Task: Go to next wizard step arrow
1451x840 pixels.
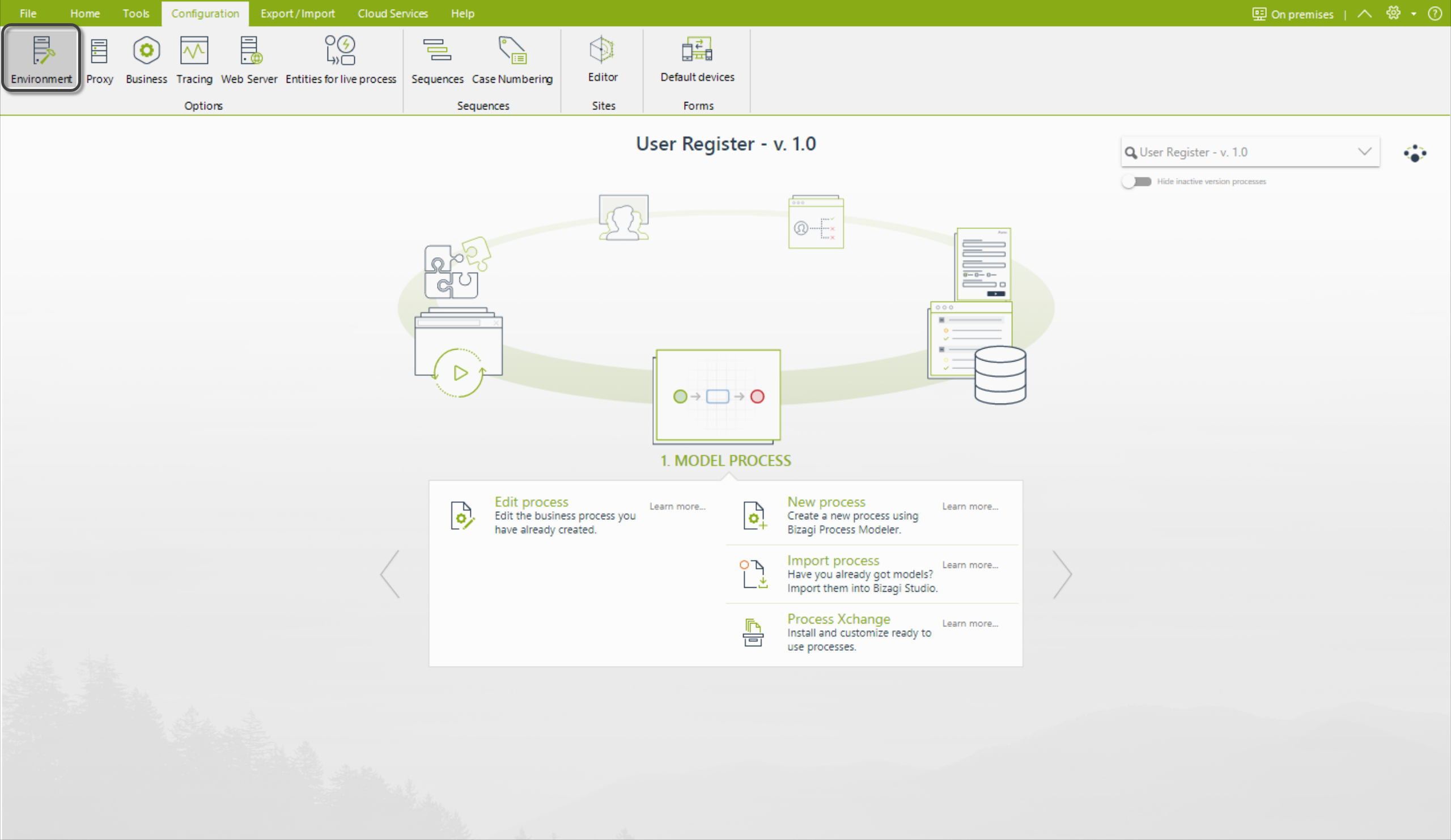Action: 1062,574
